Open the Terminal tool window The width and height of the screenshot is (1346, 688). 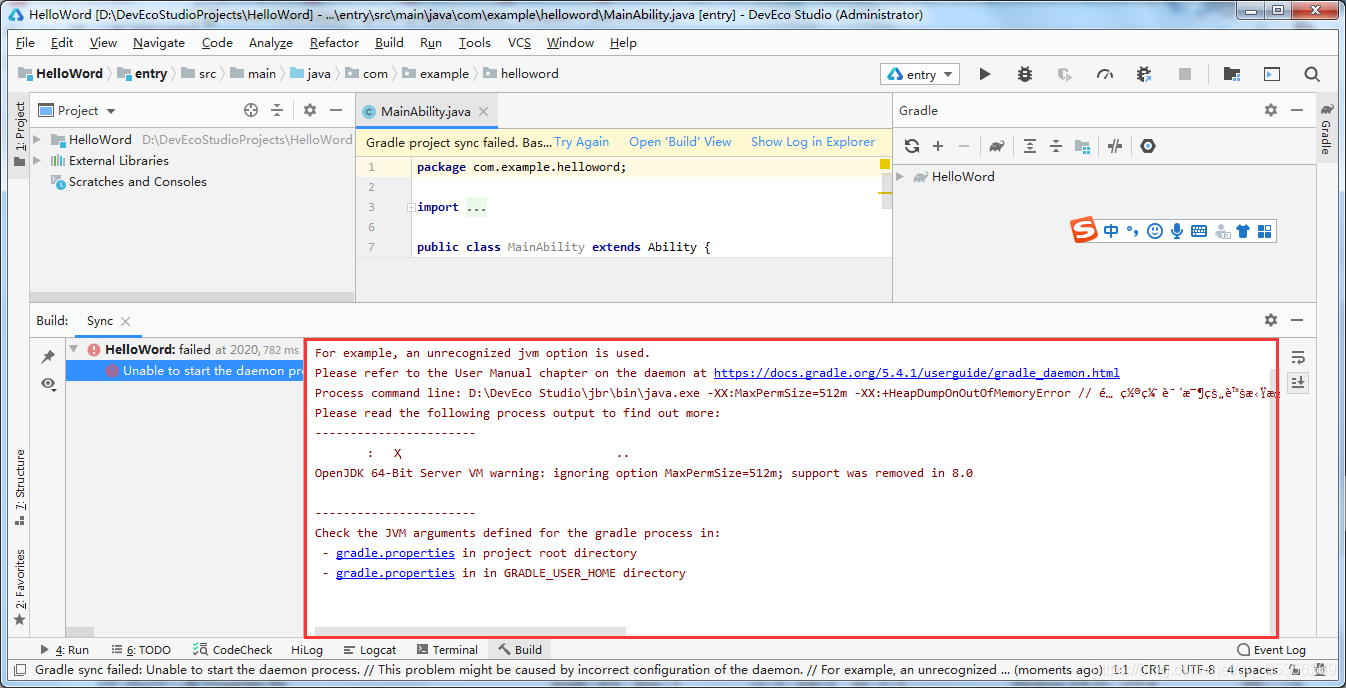point(447,650)
